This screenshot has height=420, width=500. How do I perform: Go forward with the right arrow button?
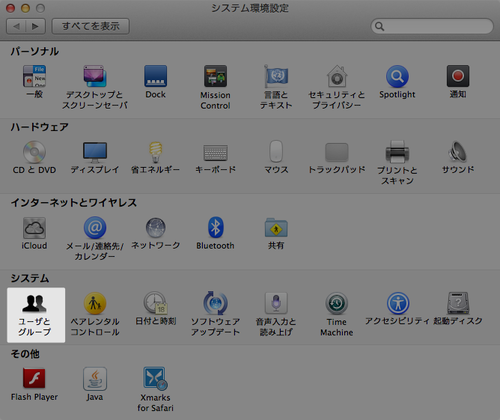tap(36, 26)
